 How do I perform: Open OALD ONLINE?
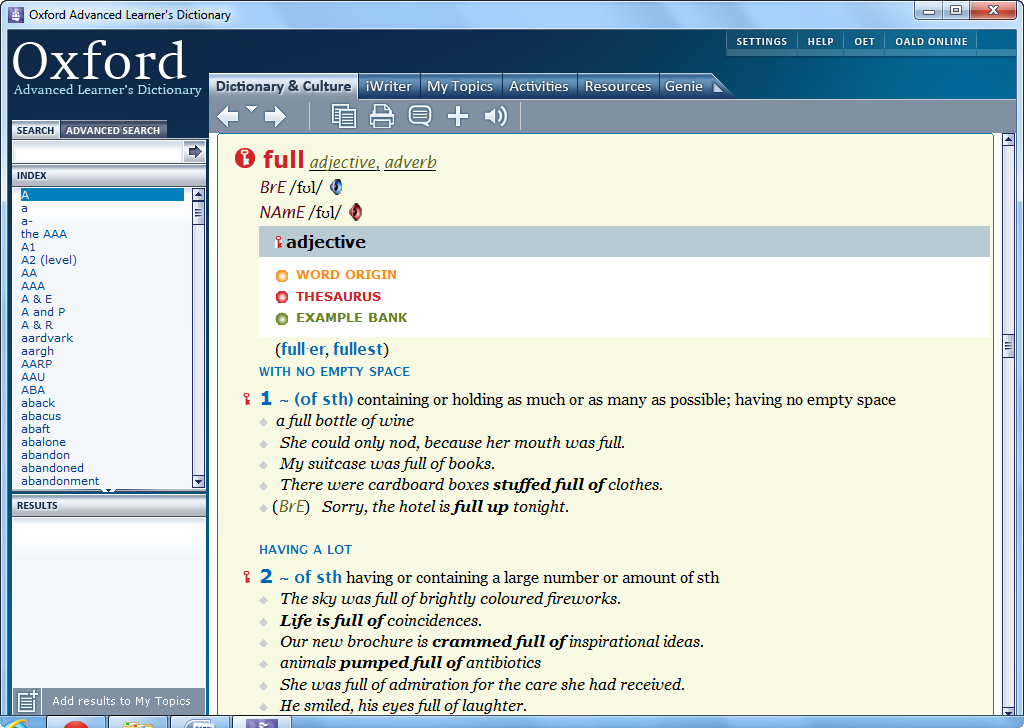931,41
